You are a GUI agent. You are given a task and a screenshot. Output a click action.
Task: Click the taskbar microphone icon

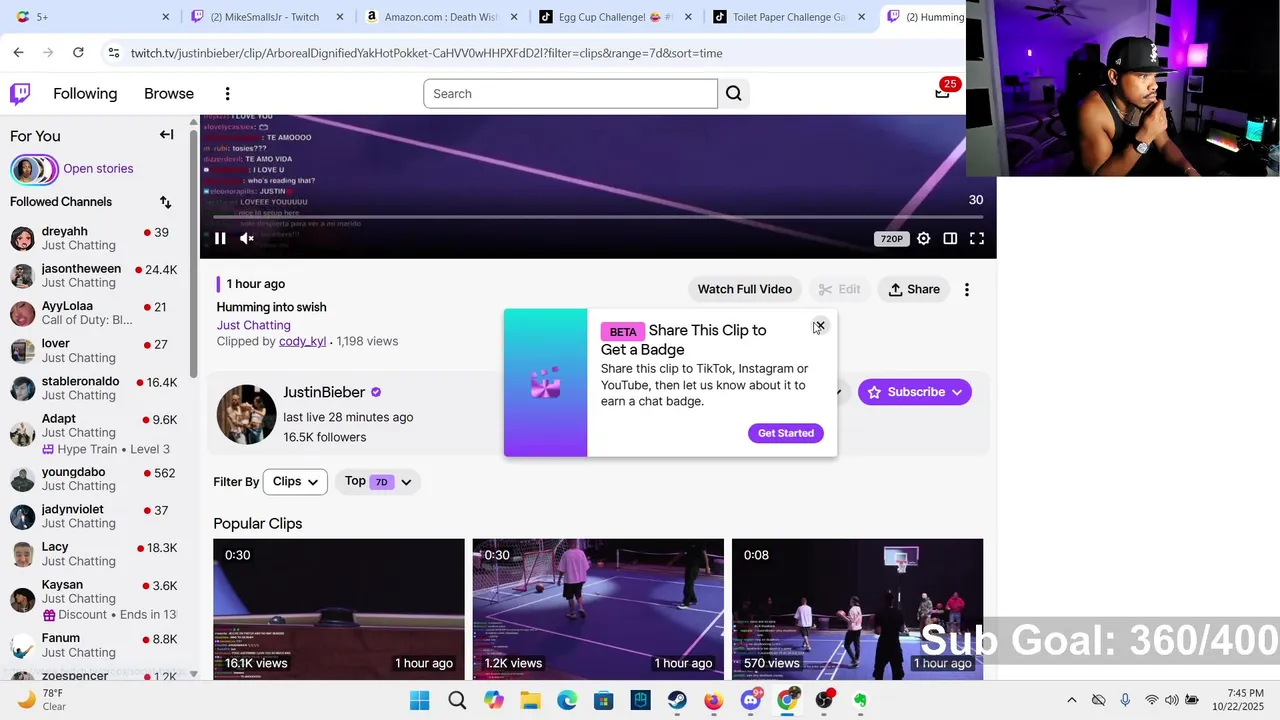[1125, 700]
